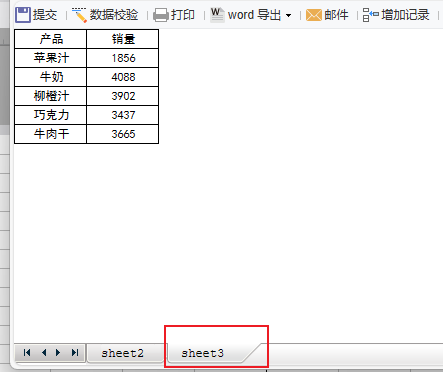
Task: Click the Word export document icon
Action: [217, 15]
